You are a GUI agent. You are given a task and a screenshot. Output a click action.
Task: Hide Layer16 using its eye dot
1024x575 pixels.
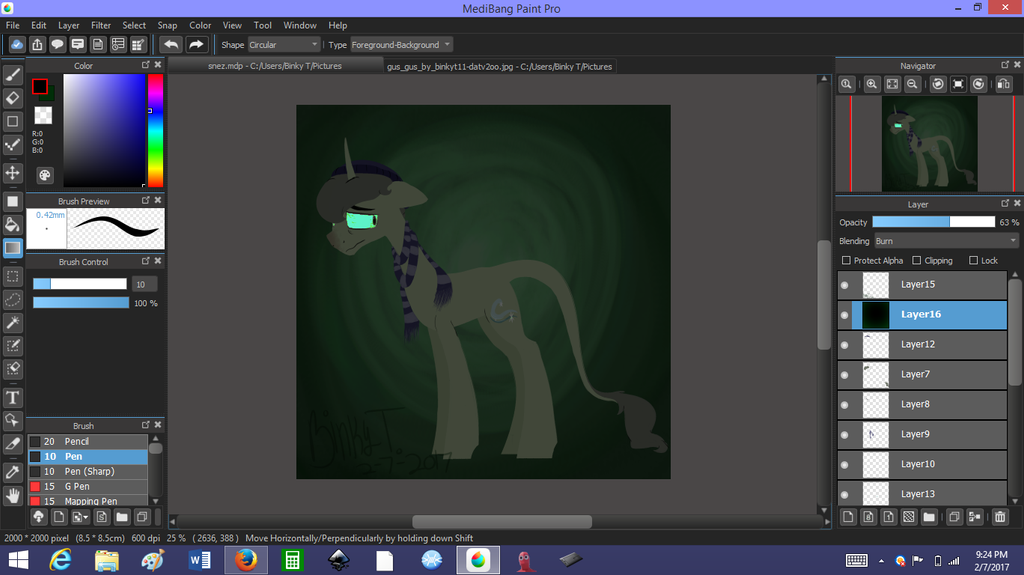click(x=844, y=315)
